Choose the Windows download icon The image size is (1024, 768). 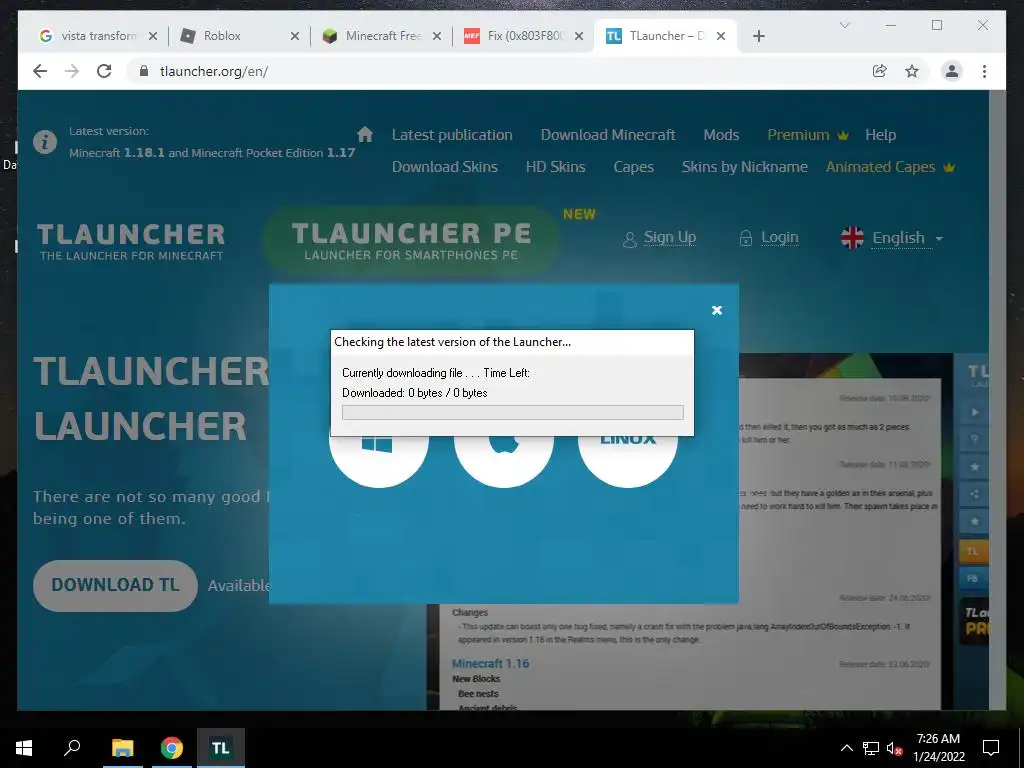379,461
